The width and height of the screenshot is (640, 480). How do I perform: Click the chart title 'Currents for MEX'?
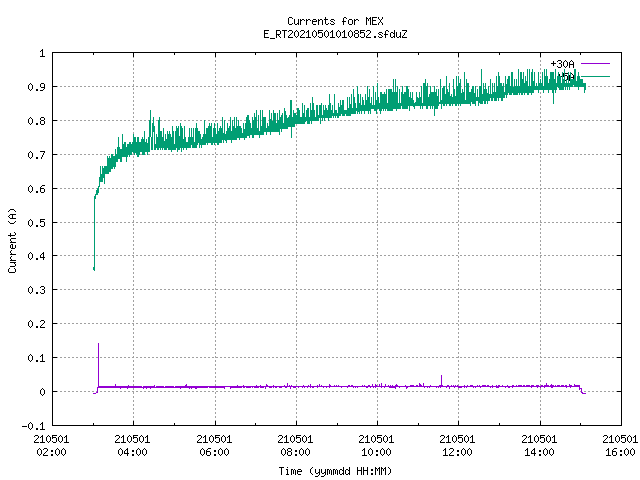pyautogui.click(x=335, y=21)
